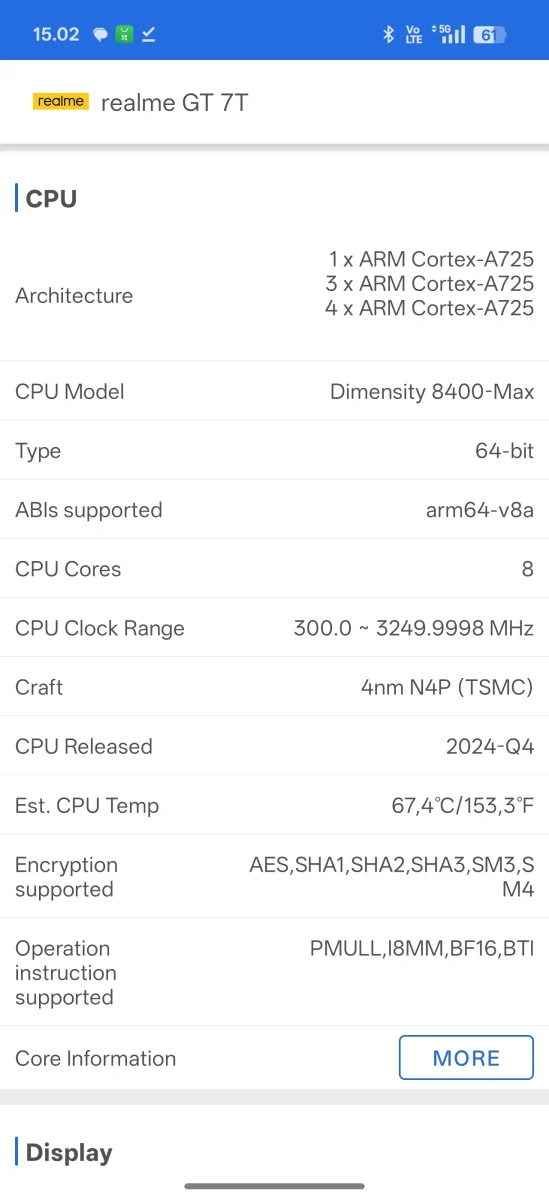
Task: Tap the Bluetooth status bar icon
Action: (x=389, y=34)
